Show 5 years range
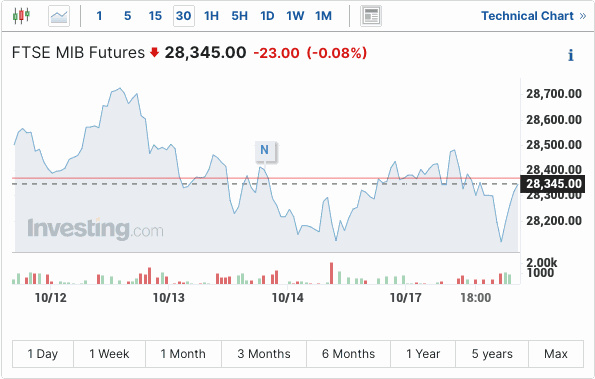Image resolution: width=595 pixels, height=379 pixels. point(492,354)
